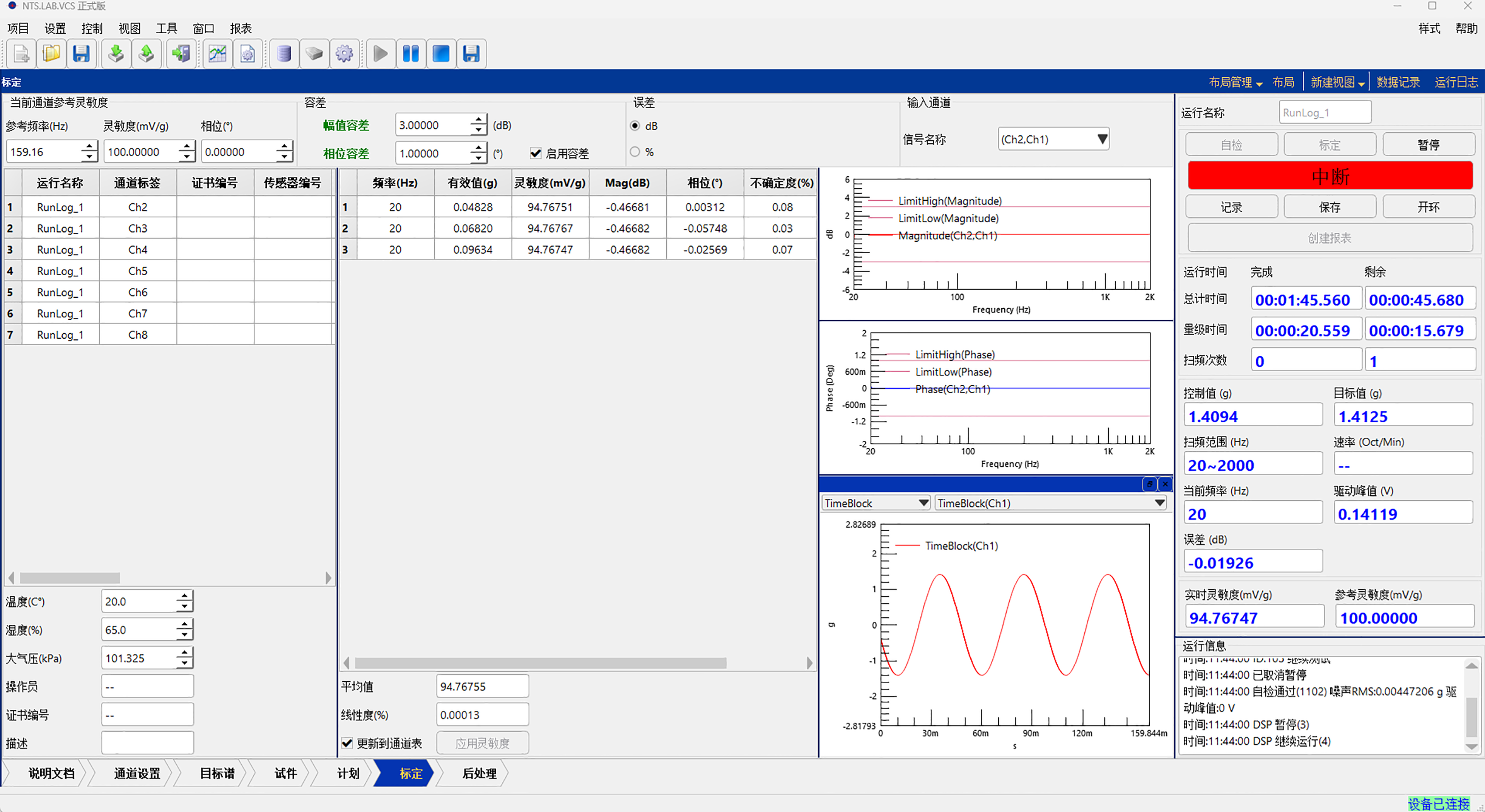Click the exit door toolbar icon
The height and width of the screenshot is (812, 1485).
pos(181,54)
